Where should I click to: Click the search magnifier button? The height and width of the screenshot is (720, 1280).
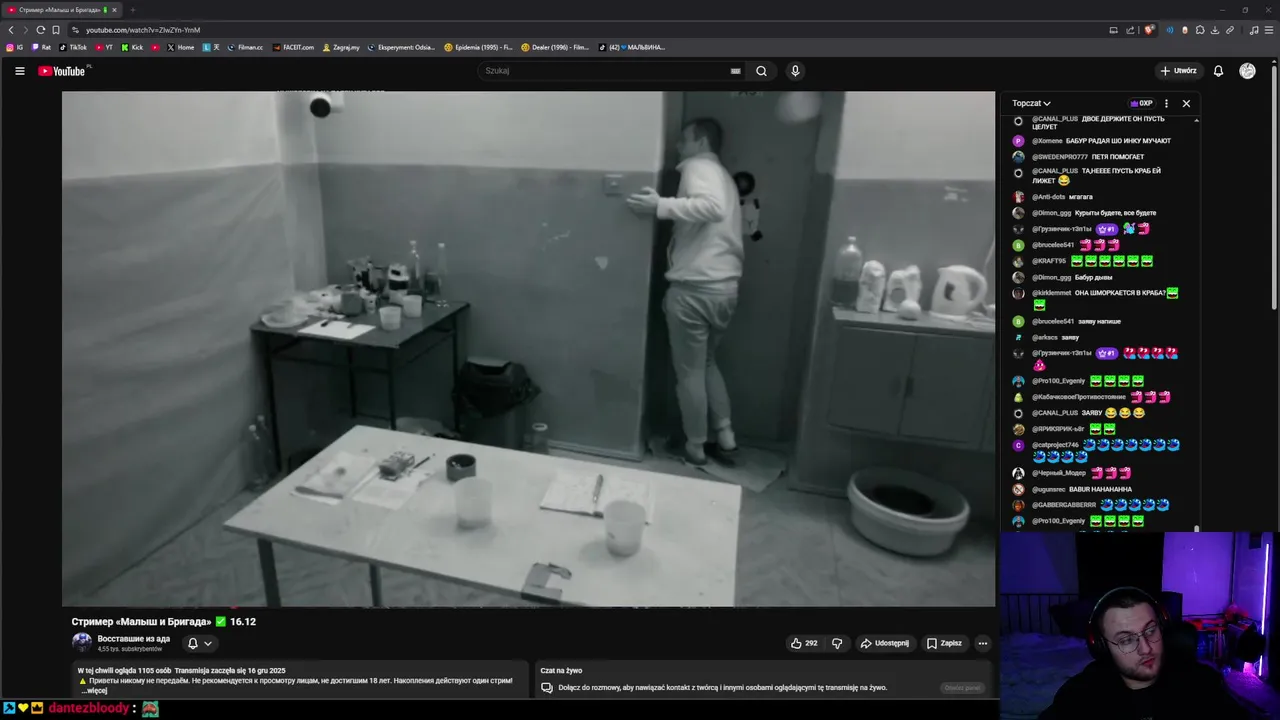pyautogui.click(x=761, y=71)
